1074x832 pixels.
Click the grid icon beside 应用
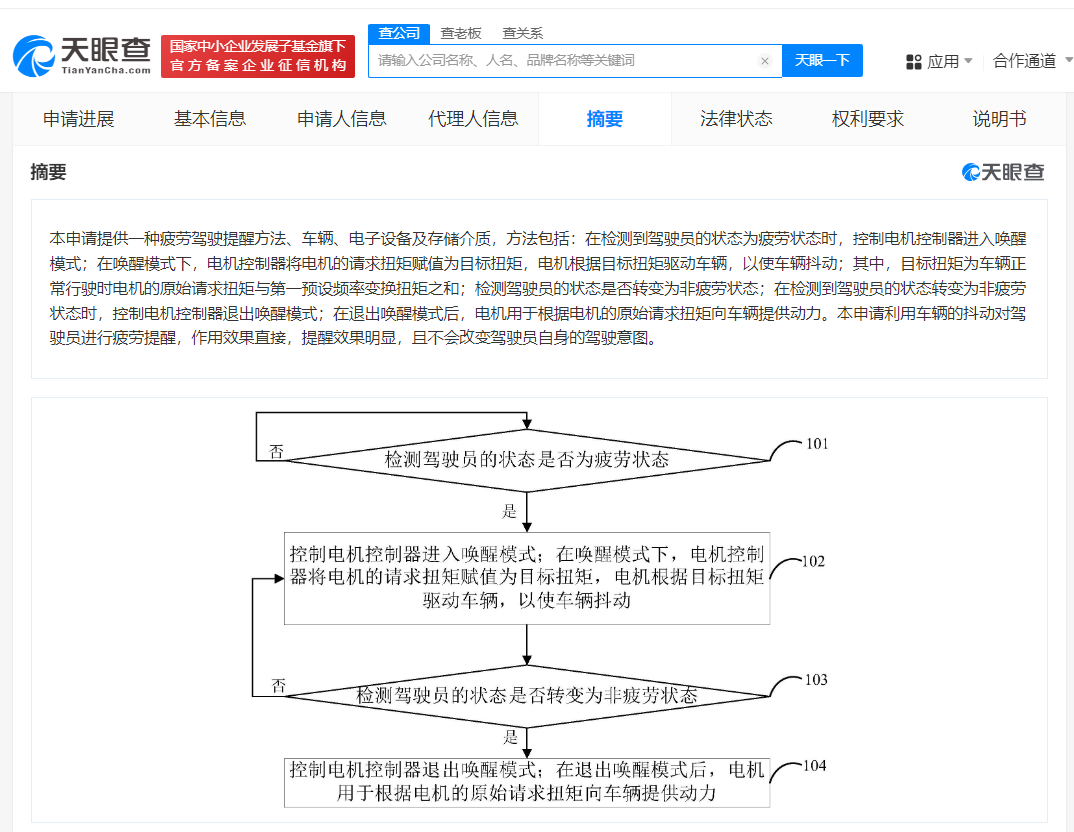coord(914,61)
